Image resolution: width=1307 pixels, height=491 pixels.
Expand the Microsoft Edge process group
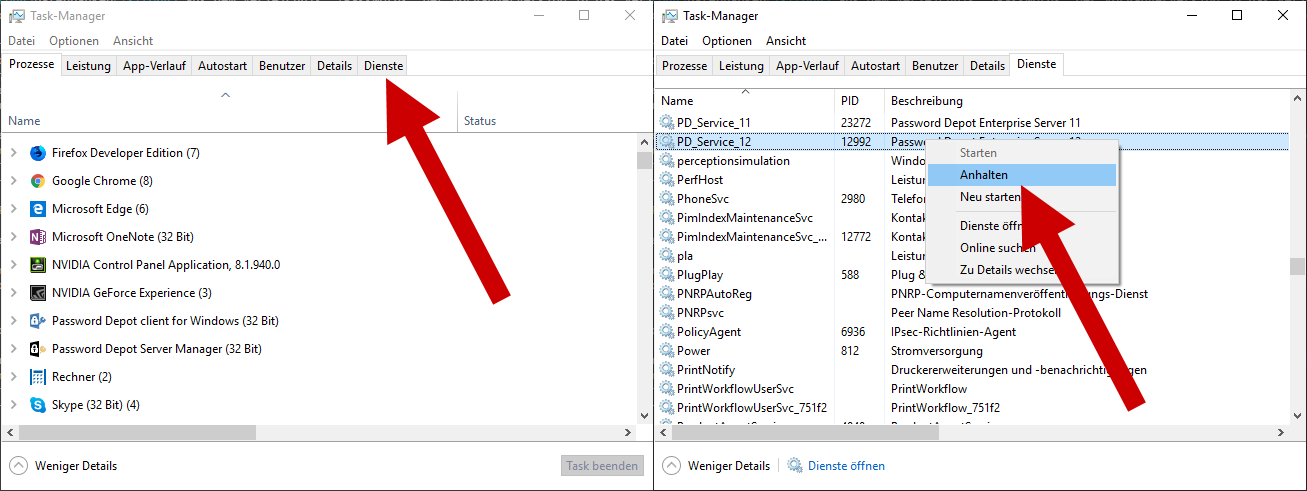click(13, 209)
